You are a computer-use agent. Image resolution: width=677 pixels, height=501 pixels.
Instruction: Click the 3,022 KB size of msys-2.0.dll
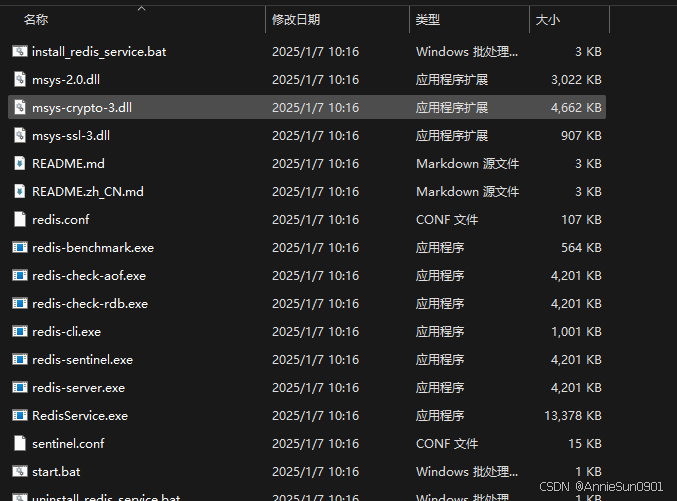coord(576,80)
